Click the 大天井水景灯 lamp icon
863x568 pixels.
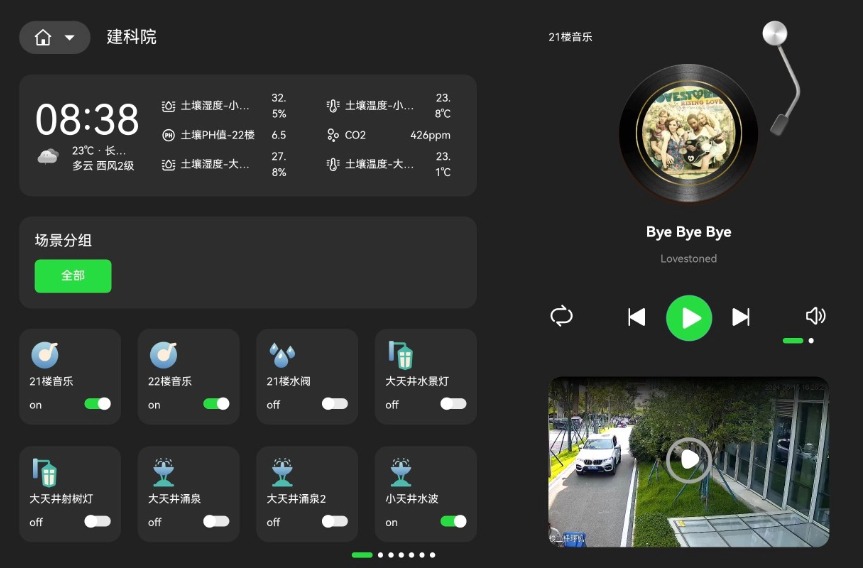coord(401,355)
